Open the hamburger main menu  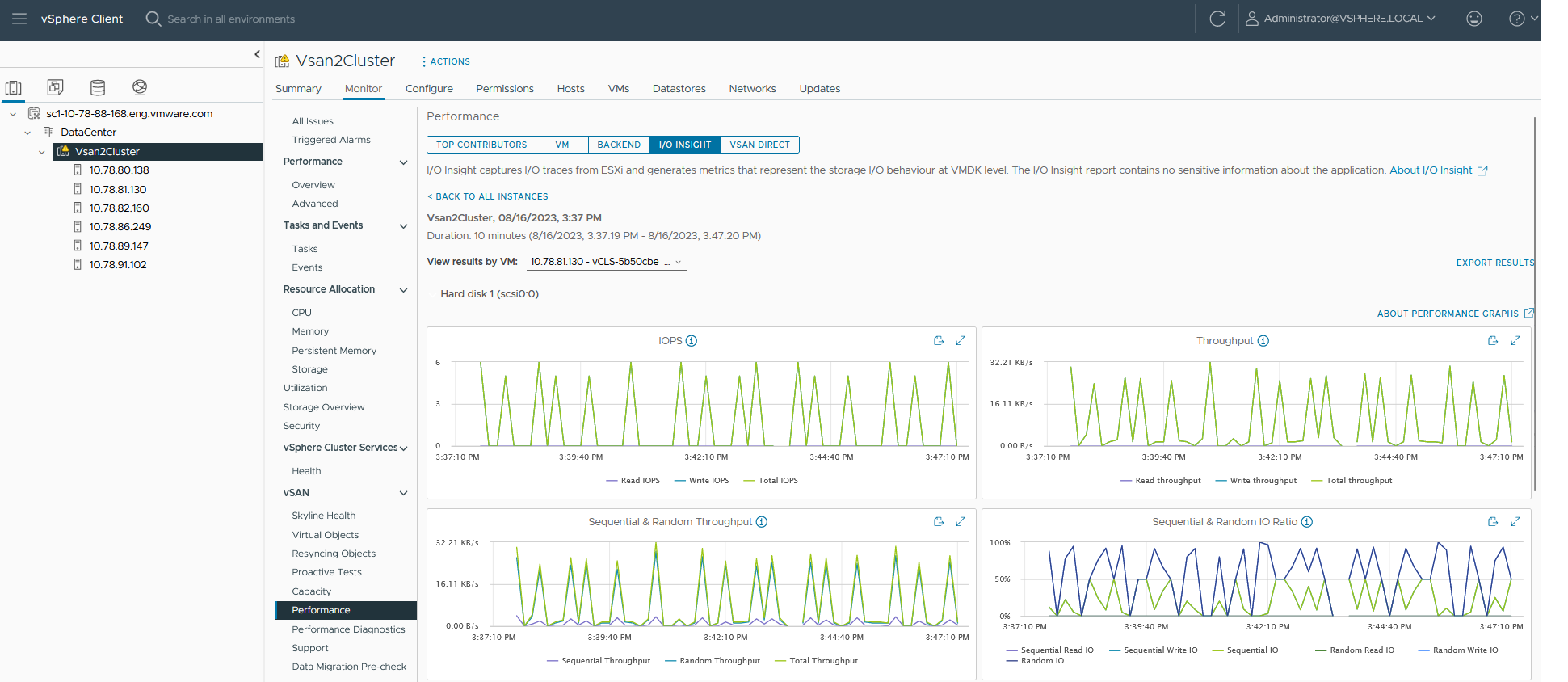coord(19,19)
